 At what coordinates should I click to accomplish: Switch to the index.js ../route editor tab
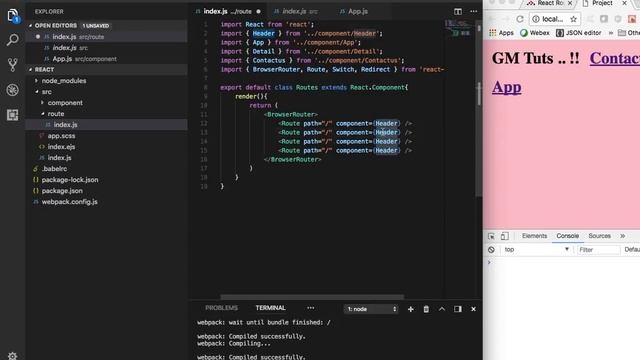click(x=228, y=11)
